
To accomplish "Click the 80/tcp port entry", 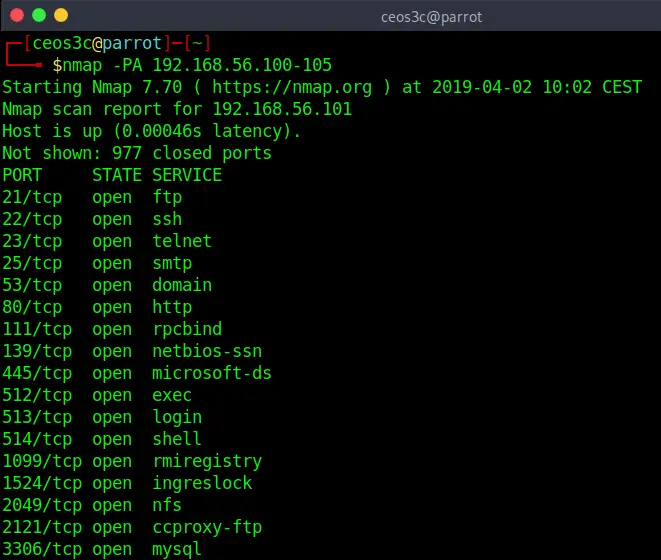I will pyautogui.click(x=32, y=307).
